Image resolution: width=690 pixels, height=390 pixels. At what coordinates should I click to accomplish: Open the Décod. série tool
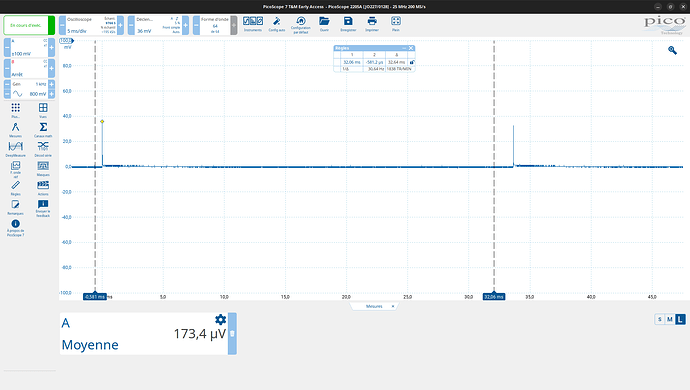pyautogui.click(x=43, y=149)
